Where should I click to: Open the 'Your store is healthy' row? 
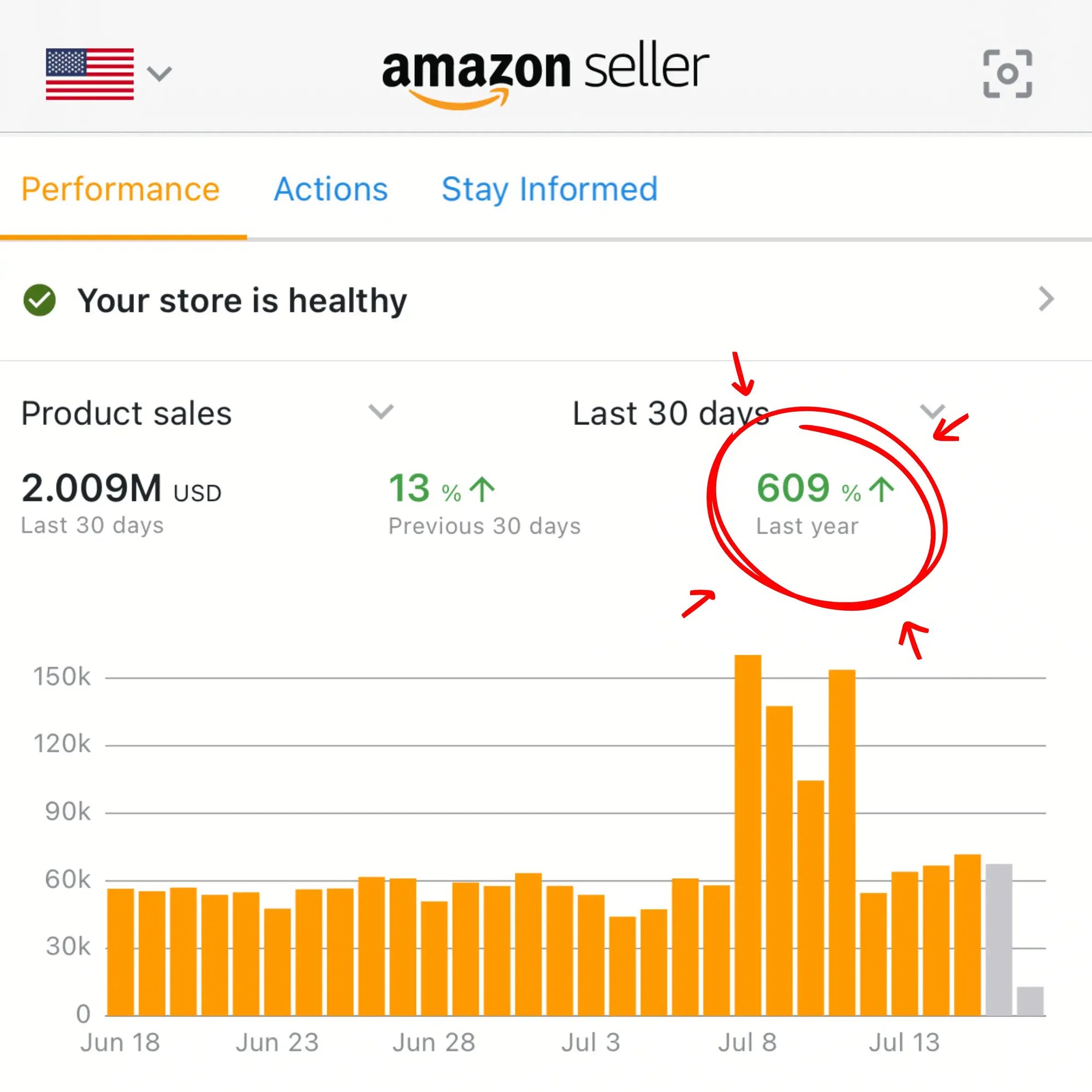tap(242, 300)
